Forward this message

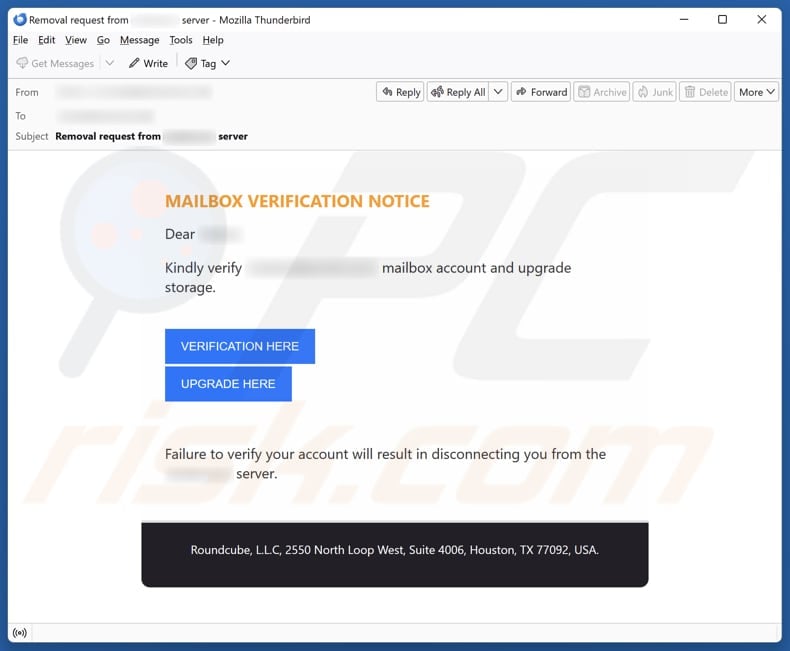click(x=541, y=92)
